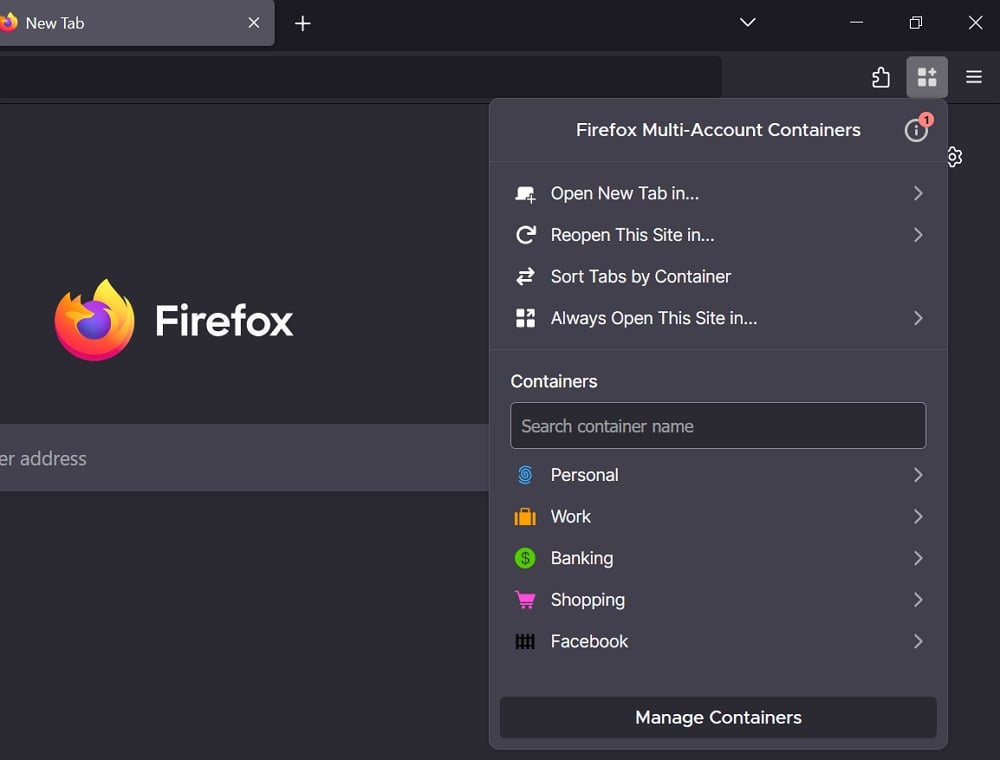The height and width of the screenshot is (760, 1000).
Task: Expand the Facebook container chevron
Action: [918, 641]
